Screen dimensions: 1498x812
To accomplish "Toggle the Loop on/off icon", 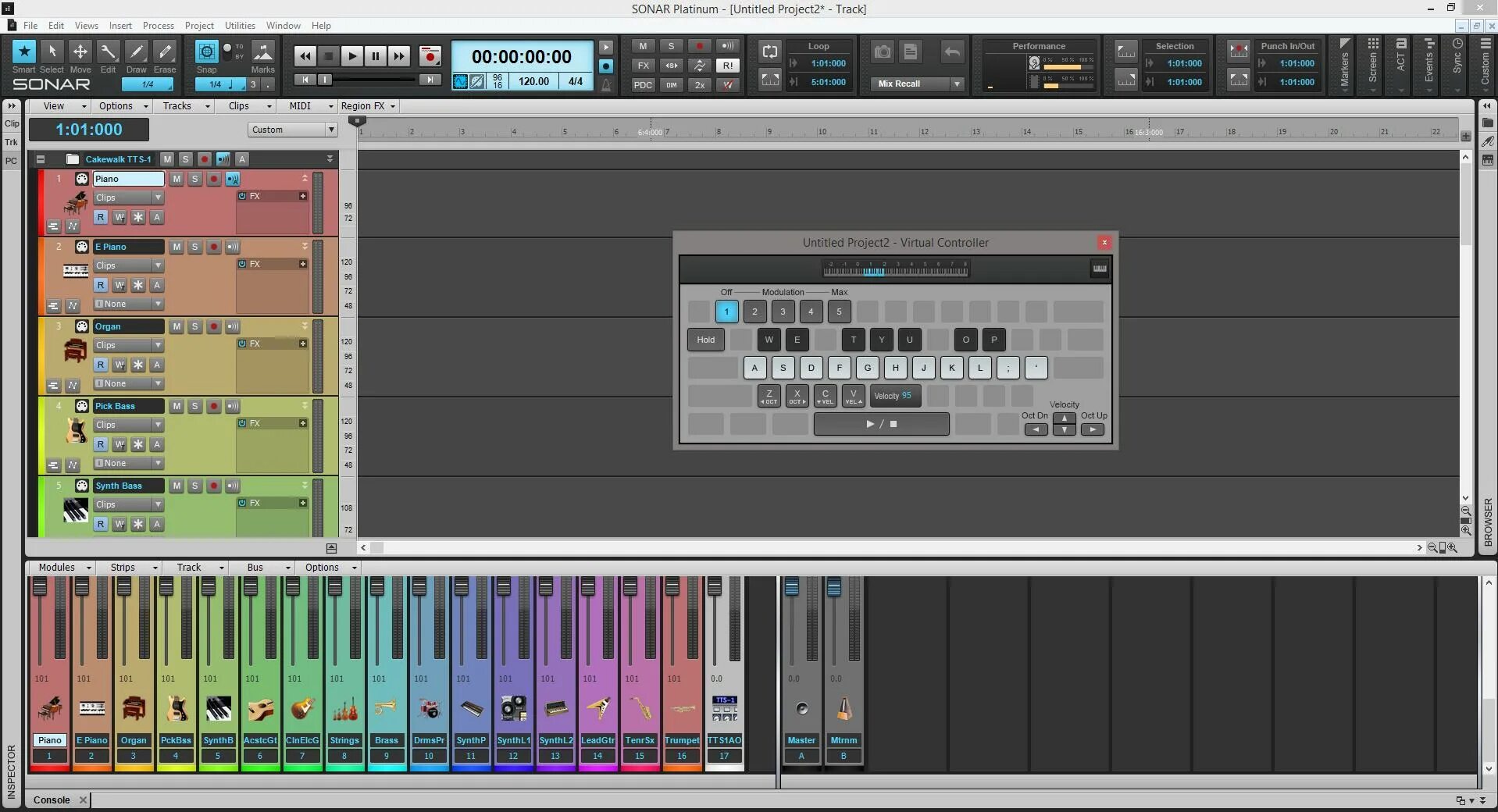I will point(770,52).
